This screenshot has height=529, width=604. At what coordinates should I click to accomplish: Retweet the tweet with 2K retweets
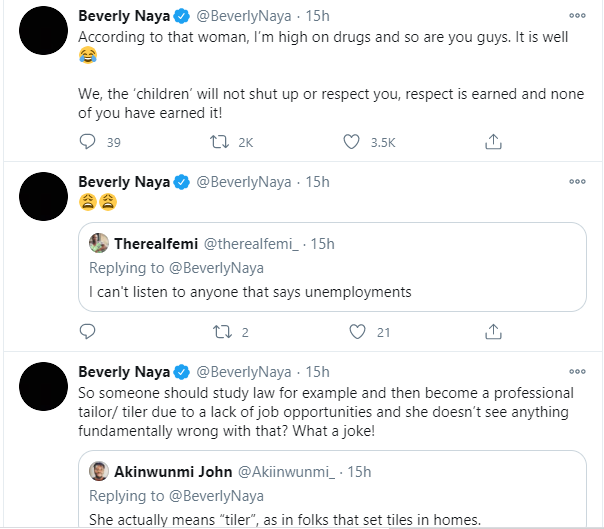tap(219, 142)
